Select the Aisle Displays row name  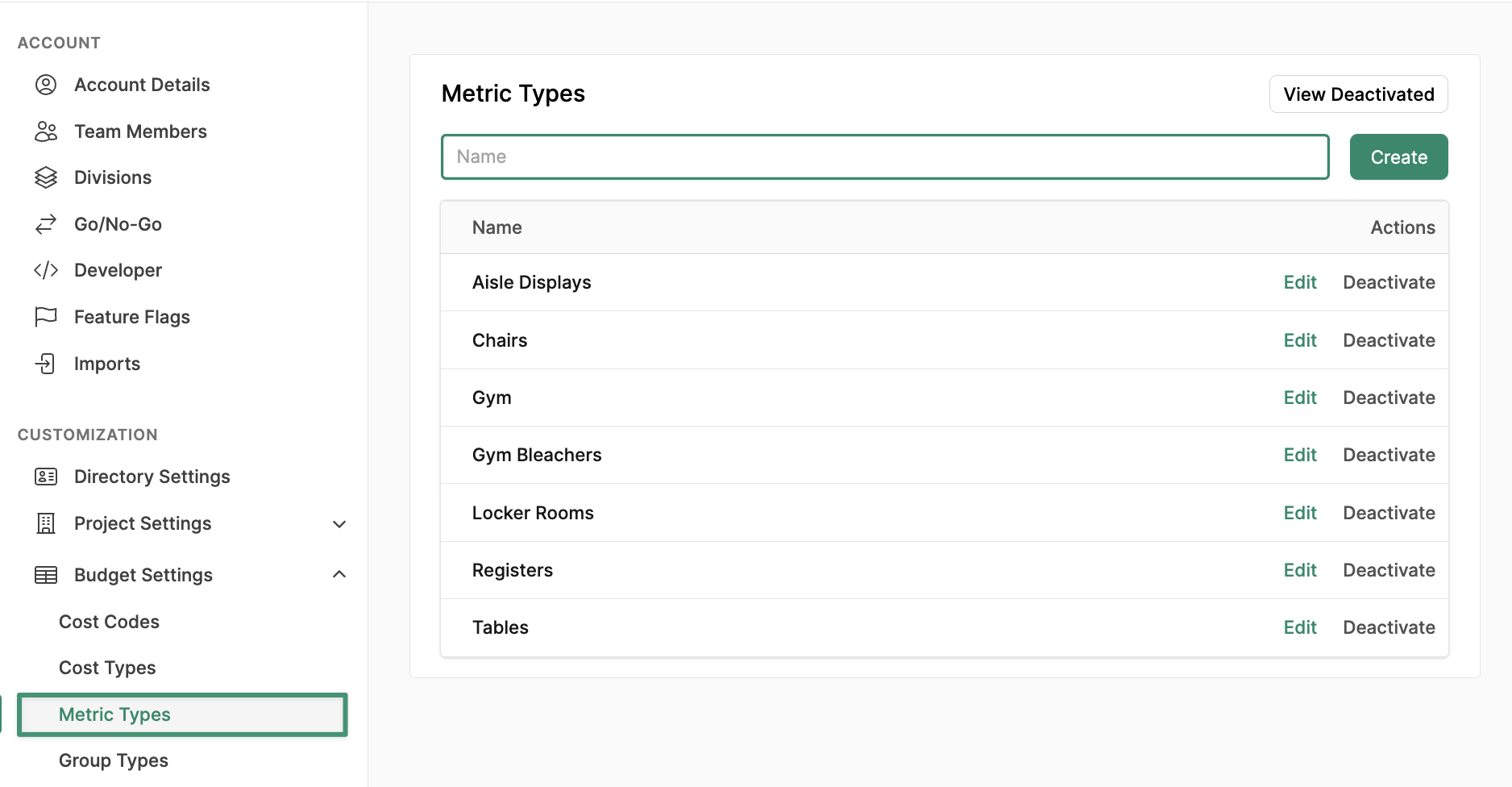[531, 282]
